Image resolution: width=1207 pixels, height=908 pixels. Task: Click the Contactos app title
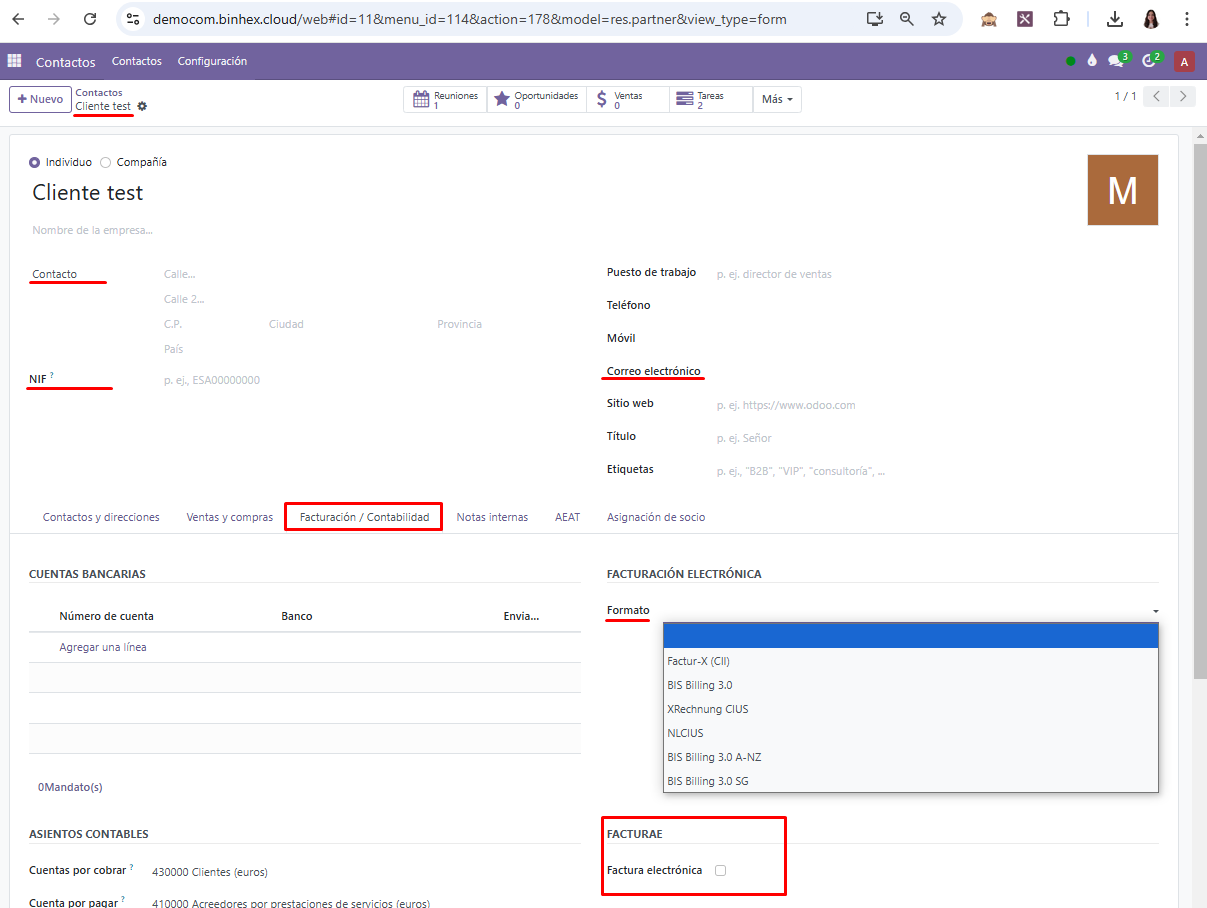coord(66,62)
